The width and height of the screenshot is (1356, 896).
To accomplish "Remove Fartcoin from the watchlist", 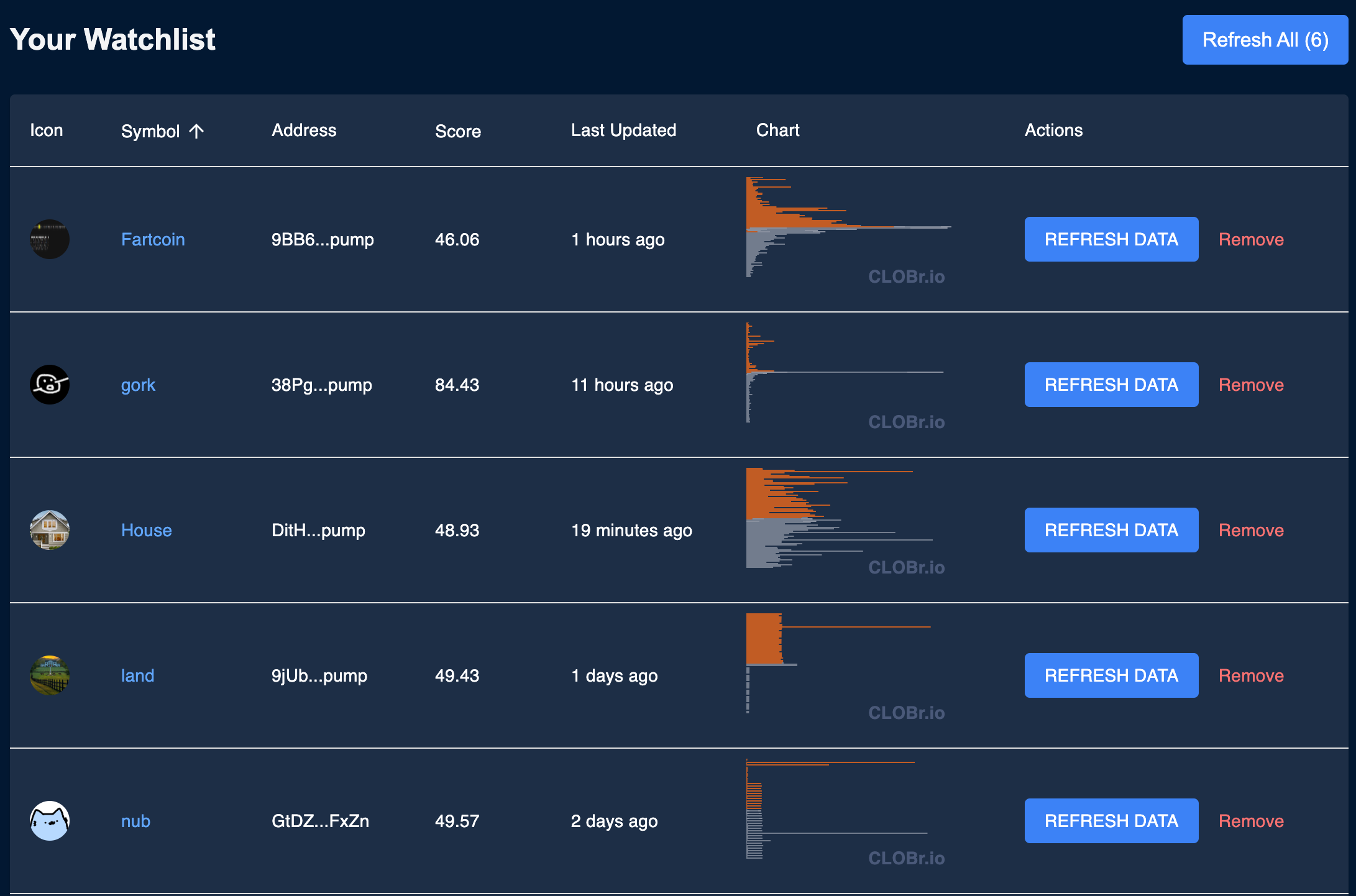I will pyautogui.click(x=1251, y=239).
